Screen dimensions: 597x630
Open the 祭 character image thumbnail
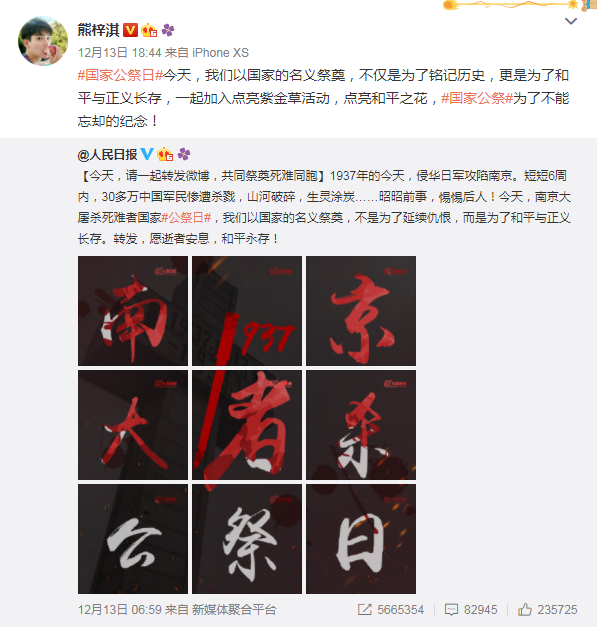coord(247,539)
